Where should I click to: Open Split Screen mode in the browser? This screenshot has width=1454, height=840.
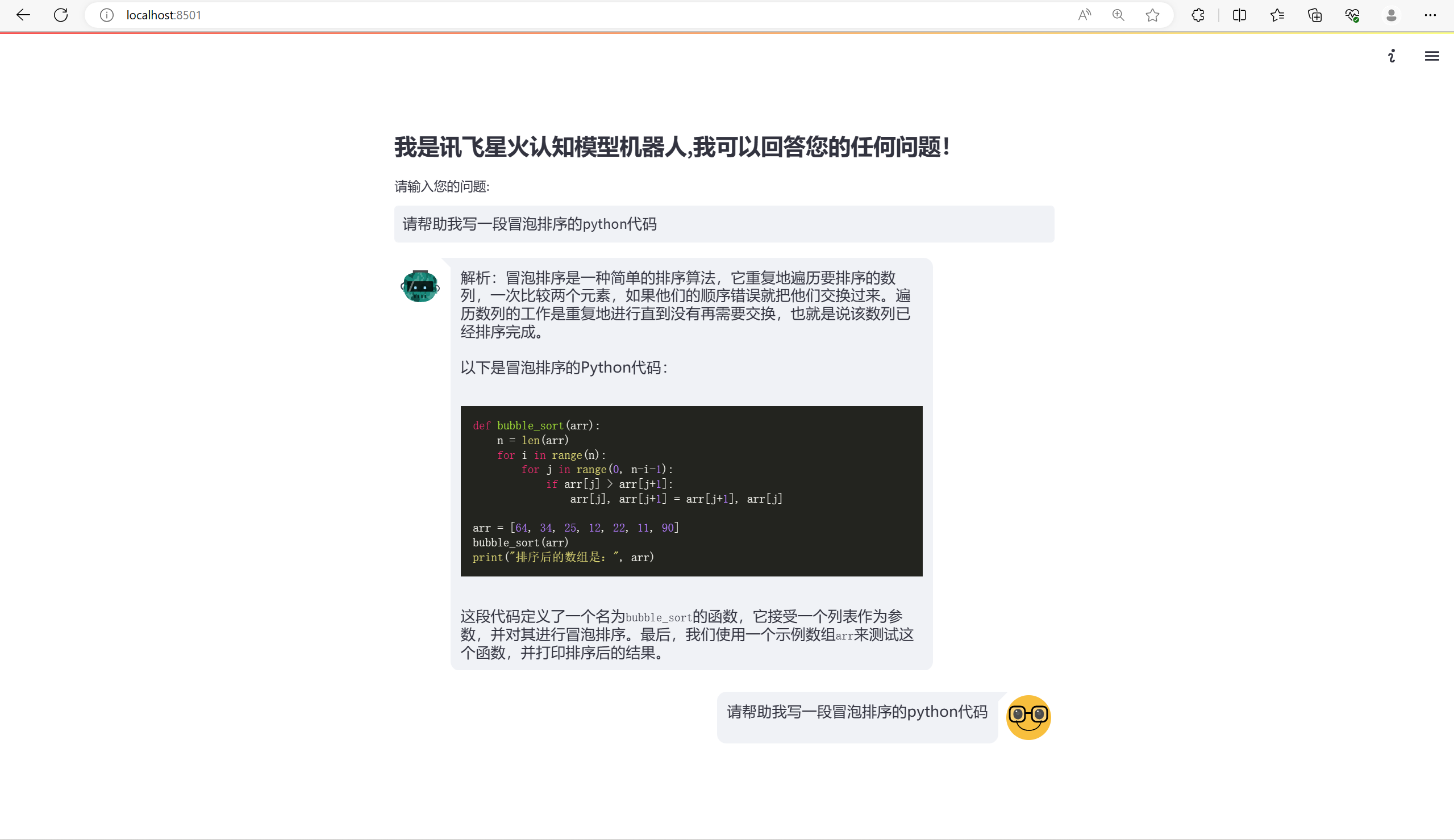click(1239, 15)
